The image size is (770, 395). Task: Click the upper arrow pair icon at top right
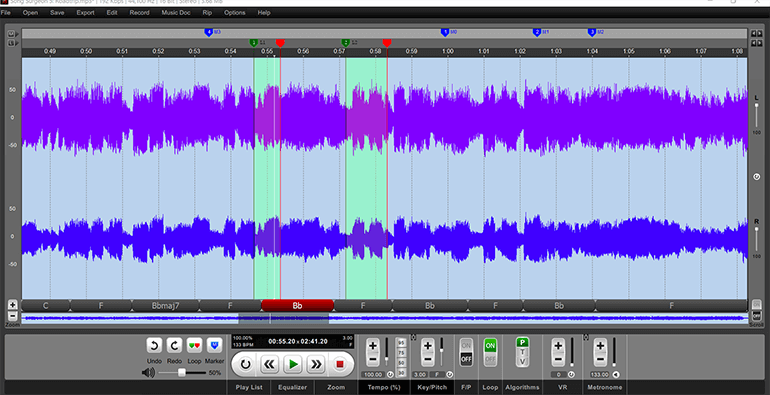757,33
